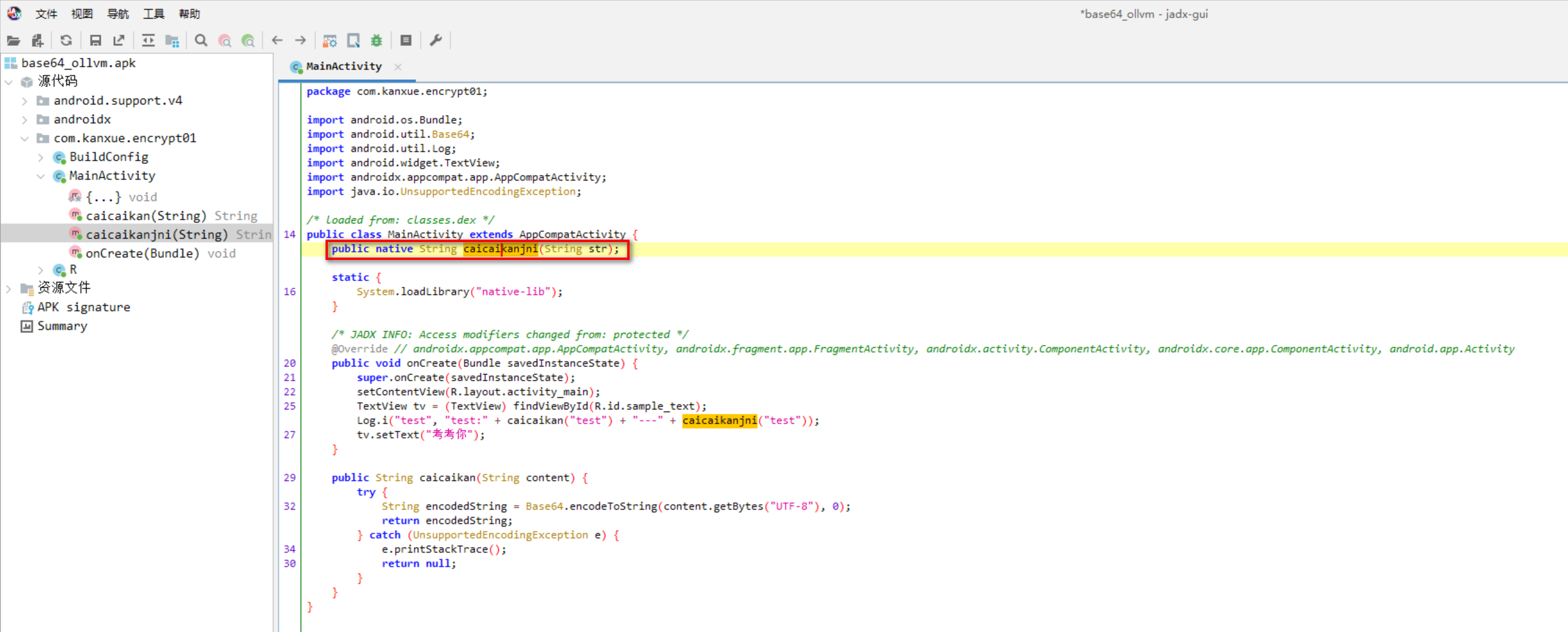Click the Open File folder icon
Viewport: 1568px width, 632px height.
coord(13,41)
